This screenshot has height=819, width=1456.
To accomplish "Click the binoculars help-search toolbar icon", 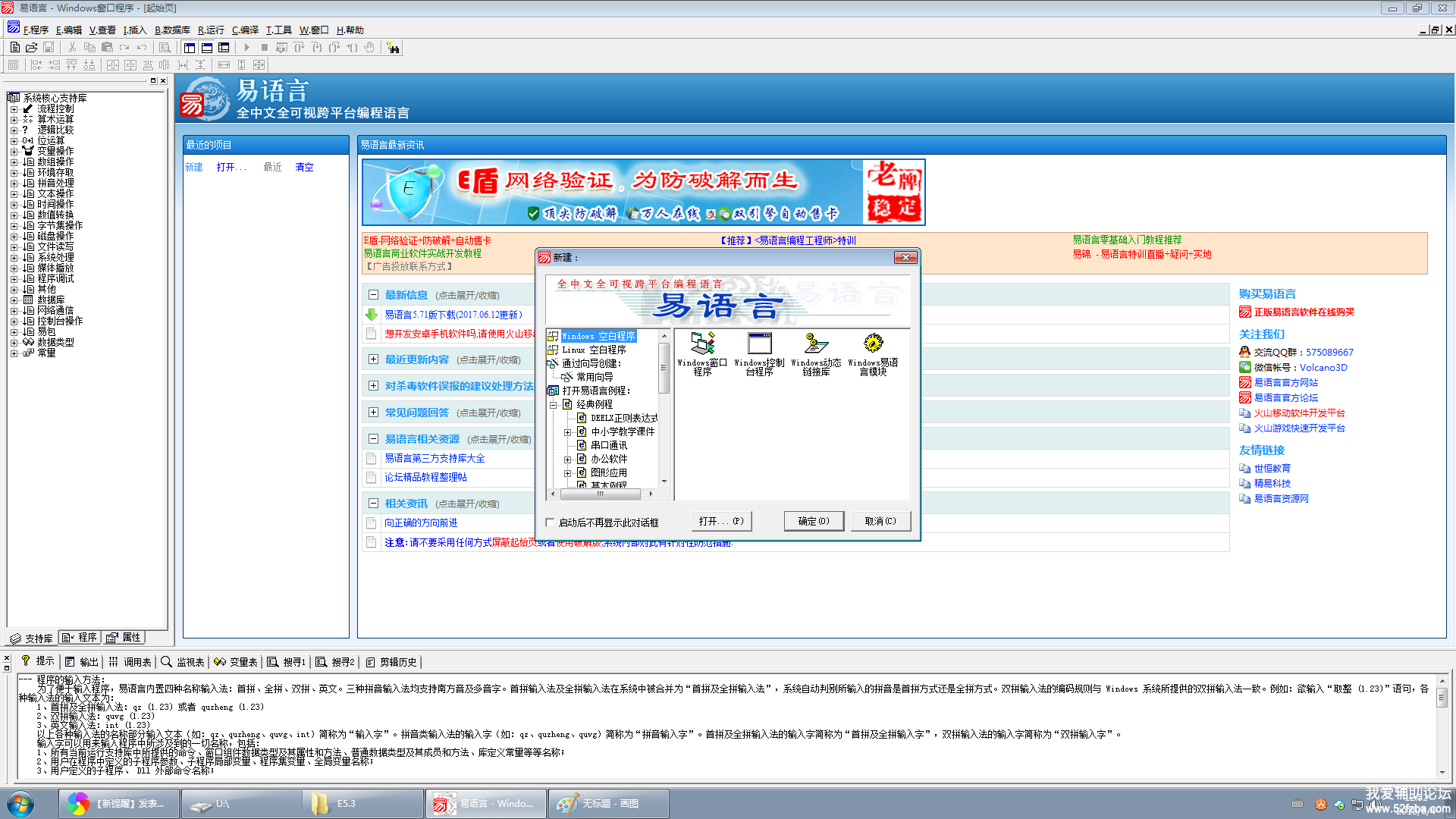I will [393, 48].
